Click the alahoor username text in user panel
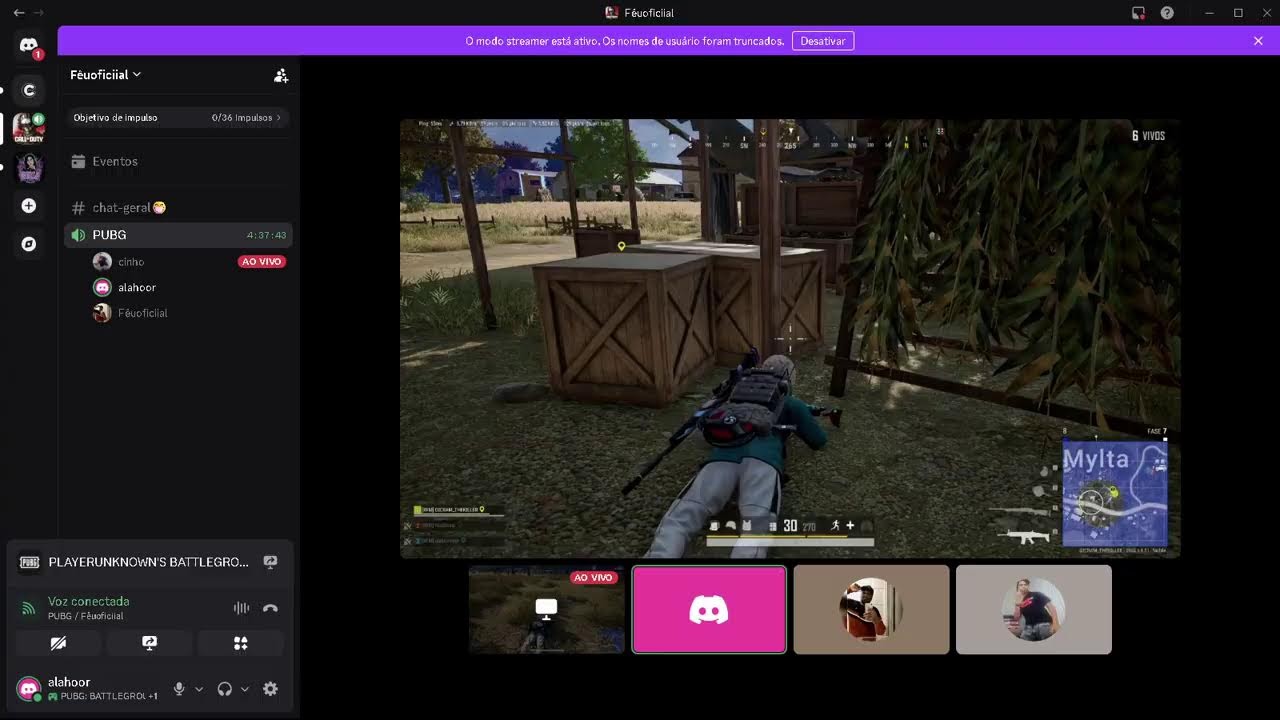1280x720 pixels. tap(69, 682)
